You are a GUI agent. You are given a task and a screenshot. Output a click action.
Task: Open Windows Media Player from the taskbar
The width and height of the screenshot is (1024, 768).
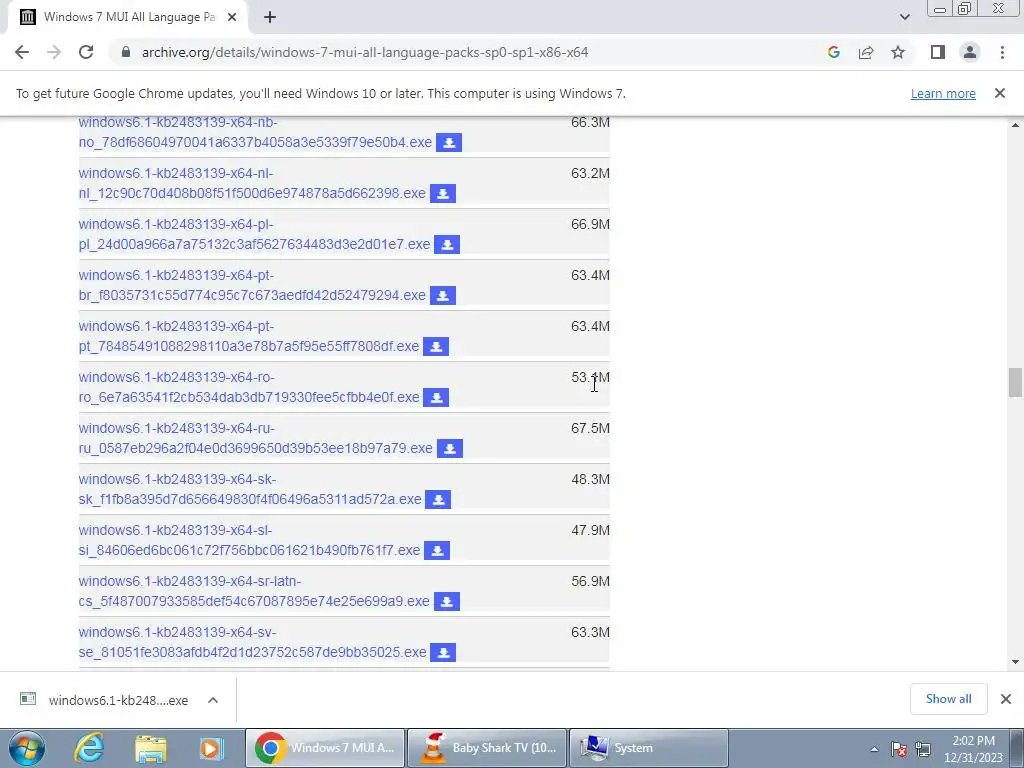211,748
